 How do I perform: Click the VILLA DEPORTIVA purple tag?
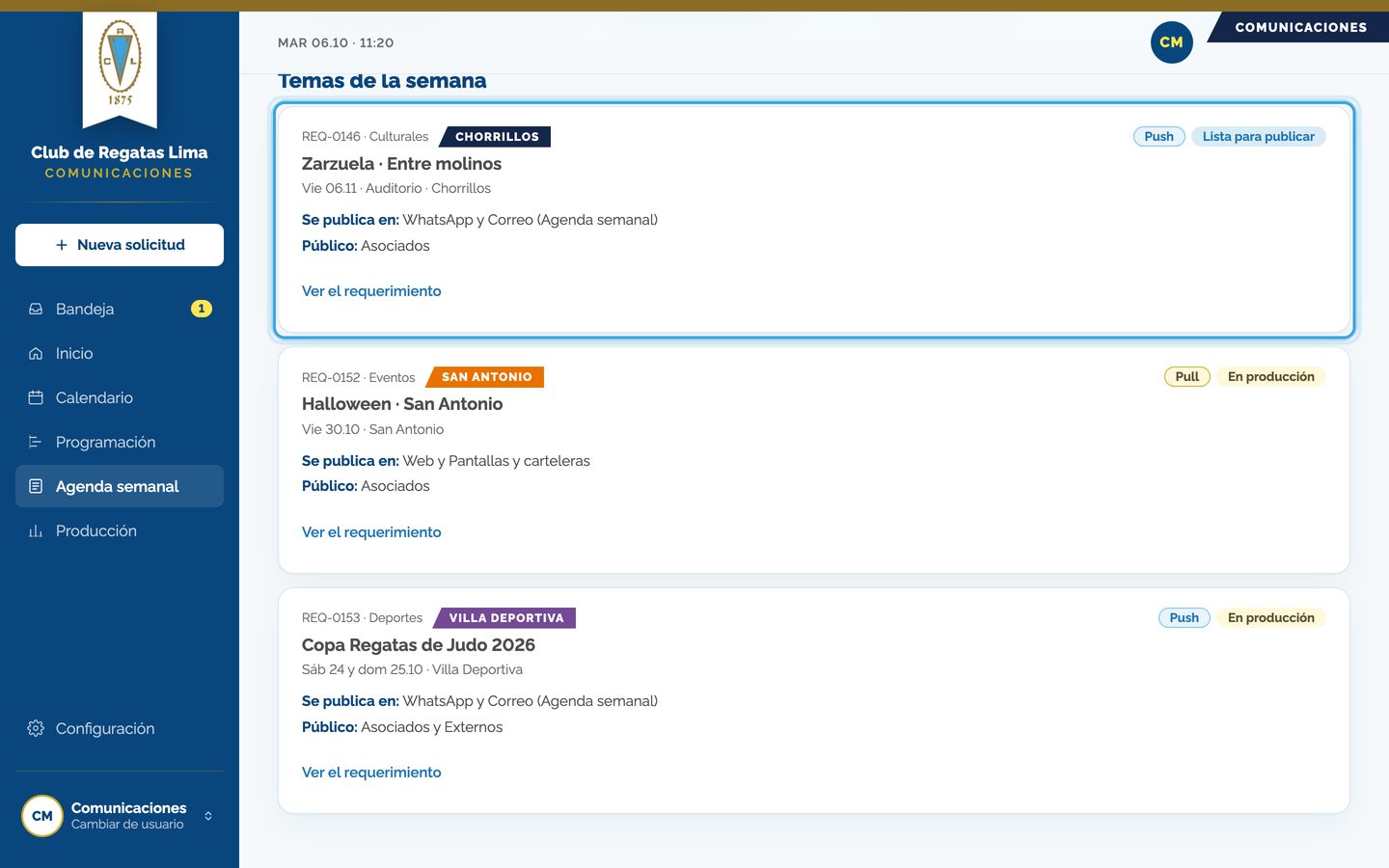504,618
